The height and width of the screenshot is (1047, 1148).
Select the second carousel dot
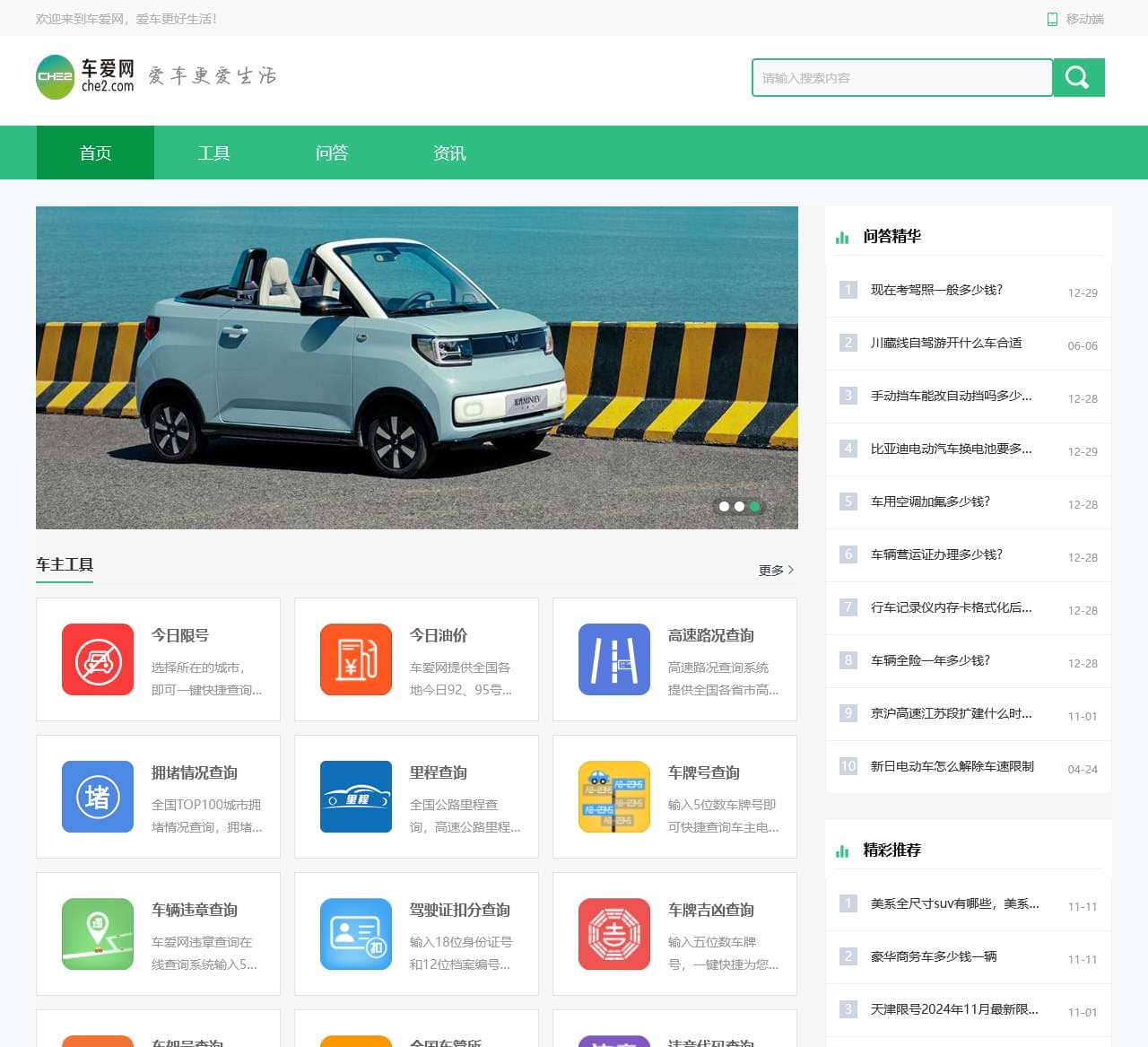739,507
